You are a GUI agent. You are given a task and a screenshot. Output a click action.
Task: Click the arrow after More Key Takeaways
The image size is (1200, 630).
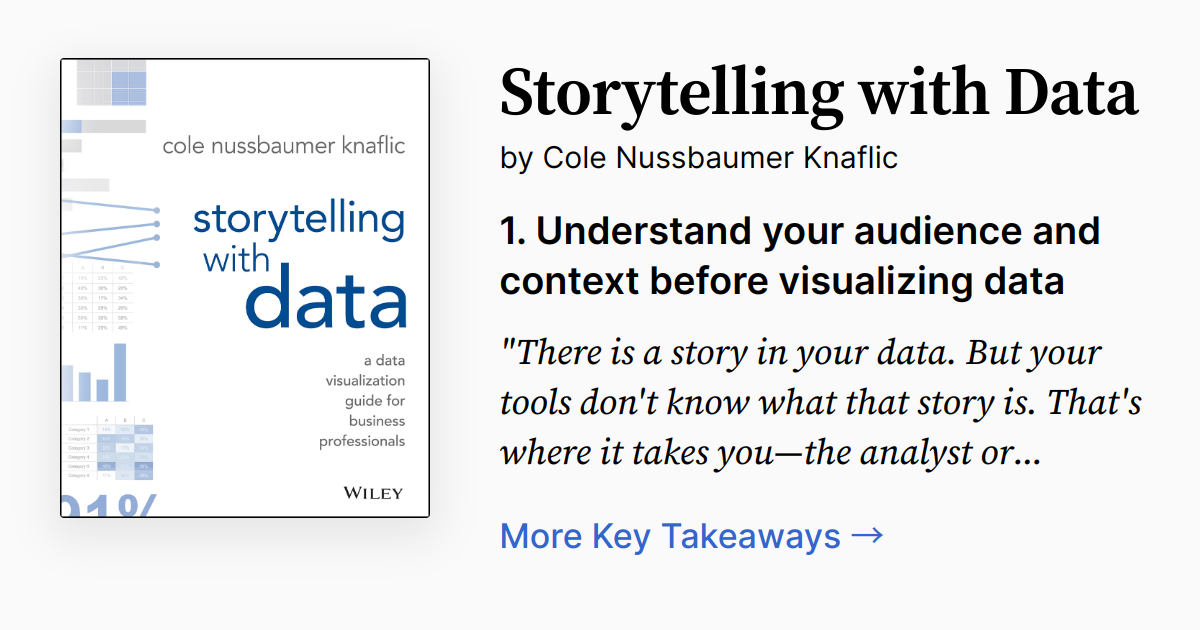point(867,535)
